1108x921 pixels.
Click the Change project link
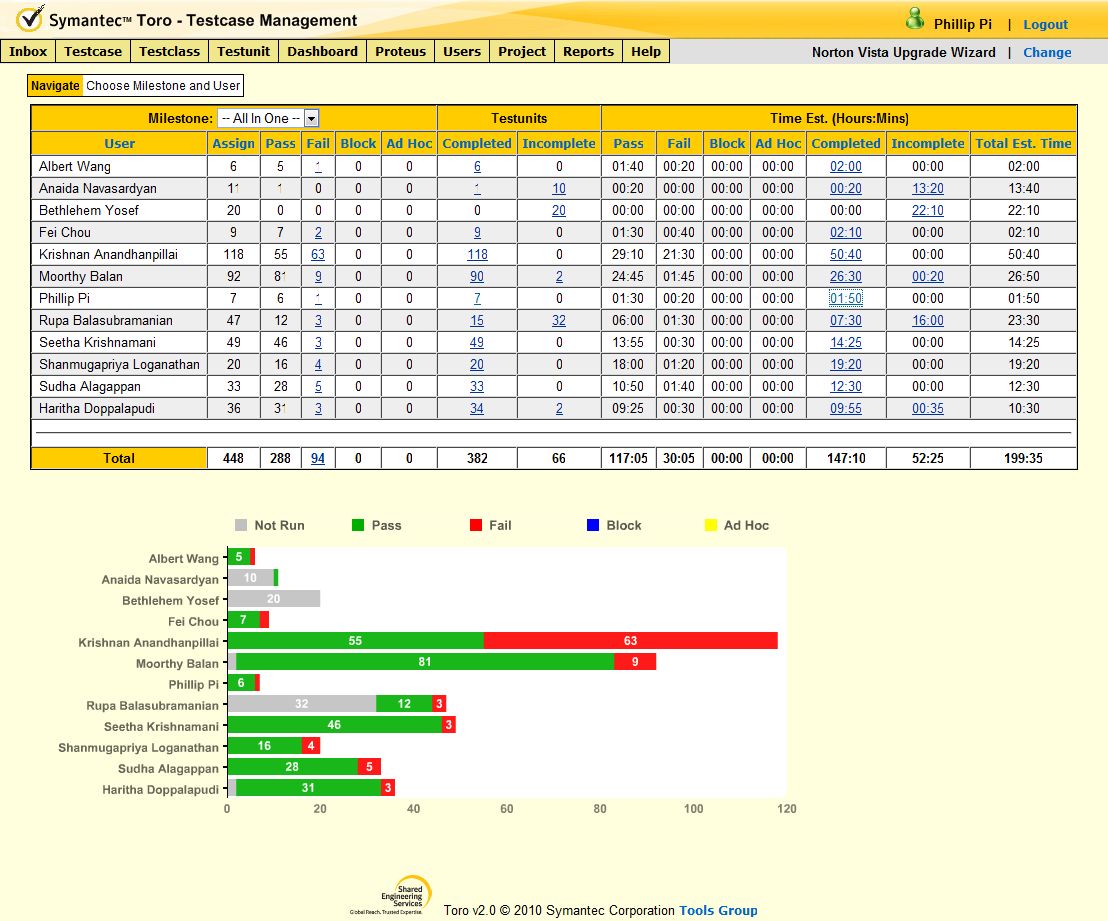(x=1046, y=52)
